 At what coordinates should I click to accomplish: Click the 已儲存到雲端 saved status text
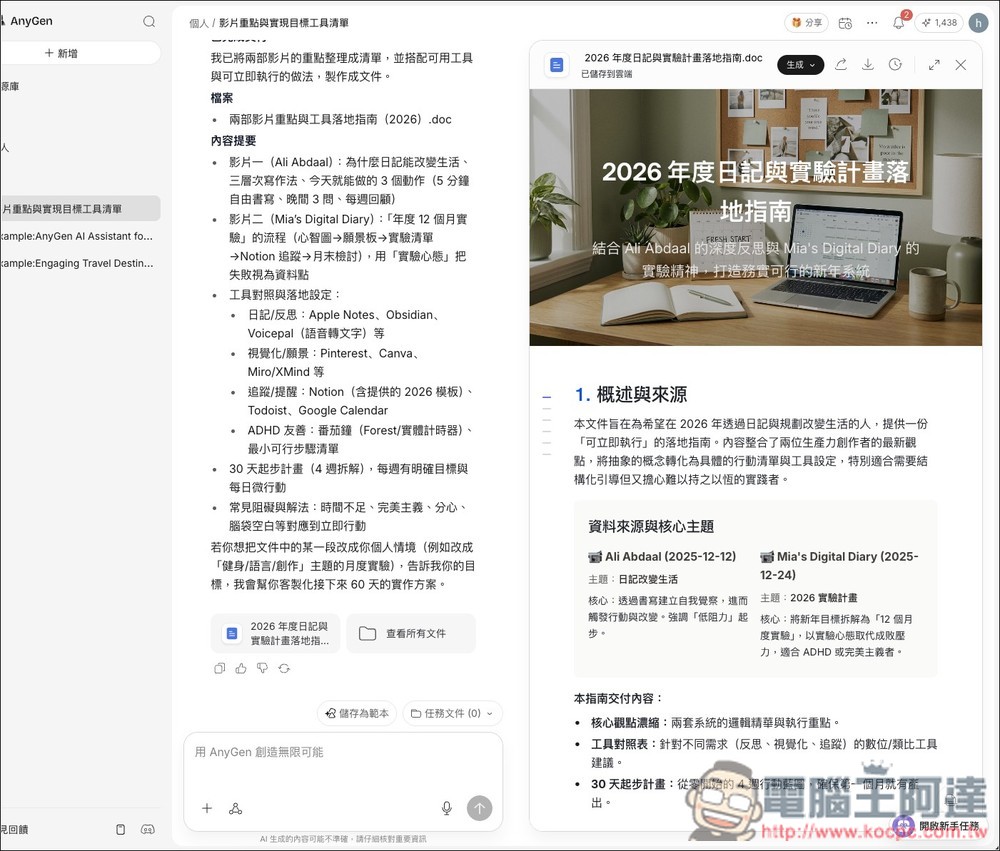[x=606, y=74]
